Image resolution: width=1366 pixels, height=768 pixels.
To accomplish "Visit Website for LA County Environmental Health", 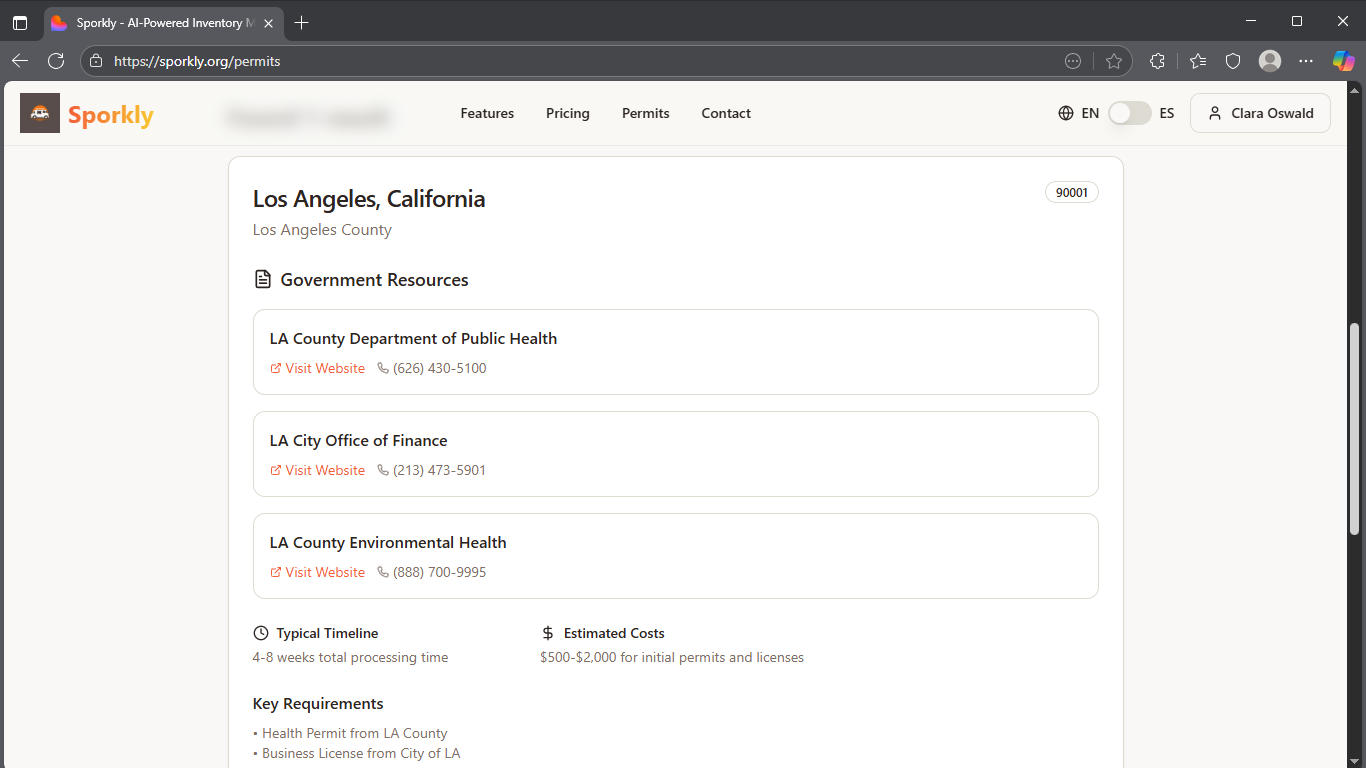I will coord(318,572).
